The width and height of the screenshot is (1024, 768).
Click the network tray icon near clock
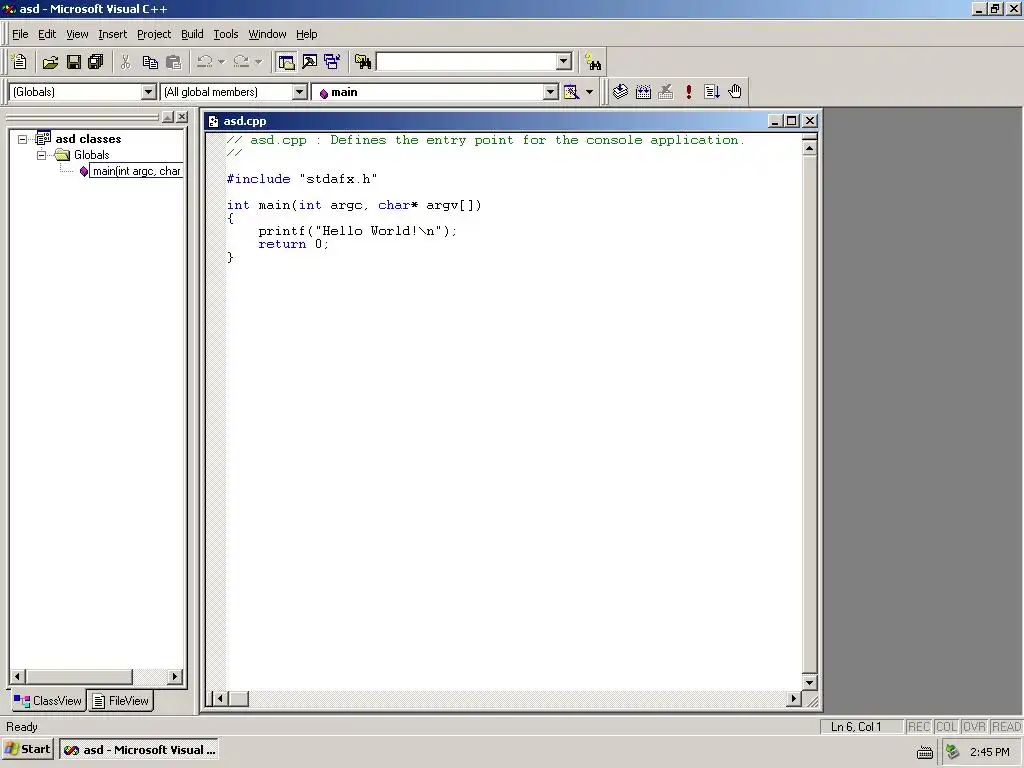coord(953,752)
